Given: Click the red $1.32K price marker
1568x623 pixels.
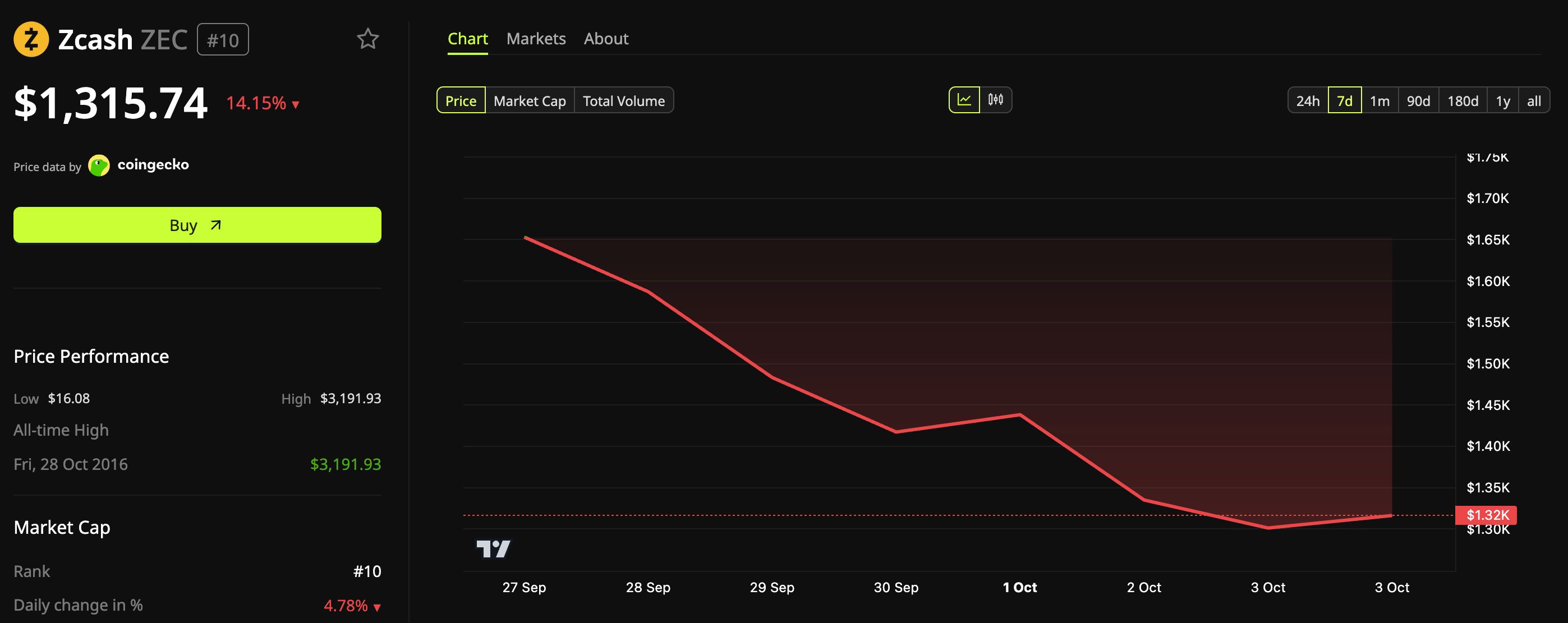Looking at the screenshot, I should [1486, 515].
